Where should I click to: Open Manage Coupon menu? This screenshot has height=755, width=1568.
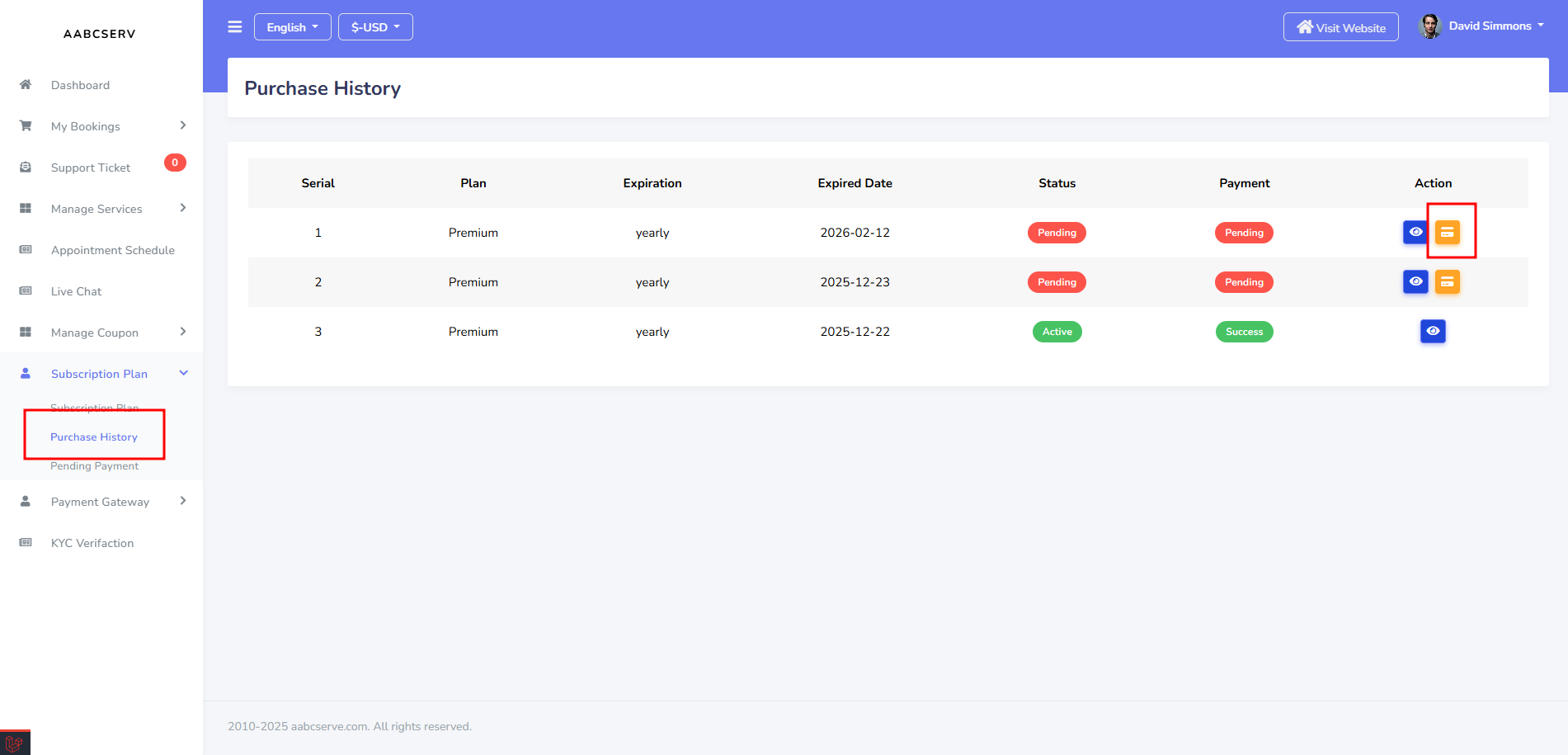click(95, 333)
